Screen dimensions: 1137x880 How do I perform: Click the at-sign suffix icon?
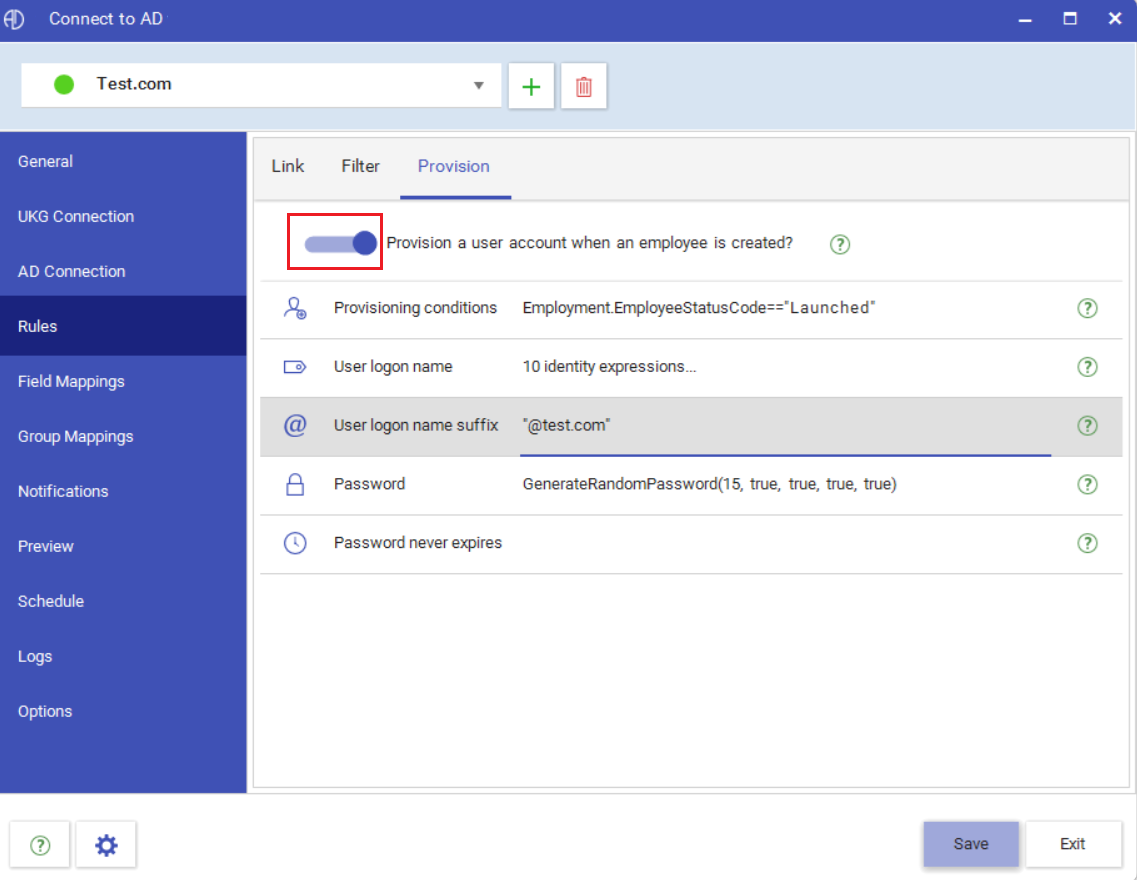pyautogui.click(x=294, y=425)
